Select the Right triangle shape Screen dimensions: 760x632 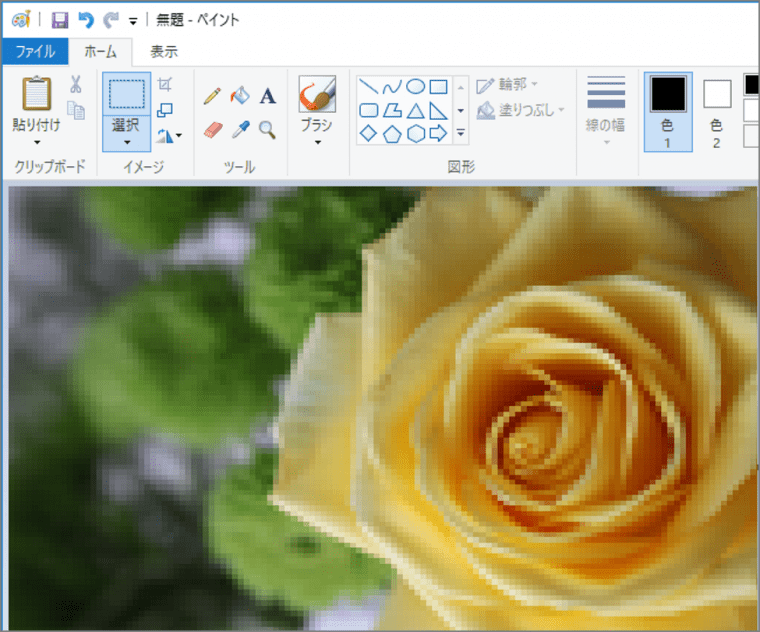pos(438,111)
